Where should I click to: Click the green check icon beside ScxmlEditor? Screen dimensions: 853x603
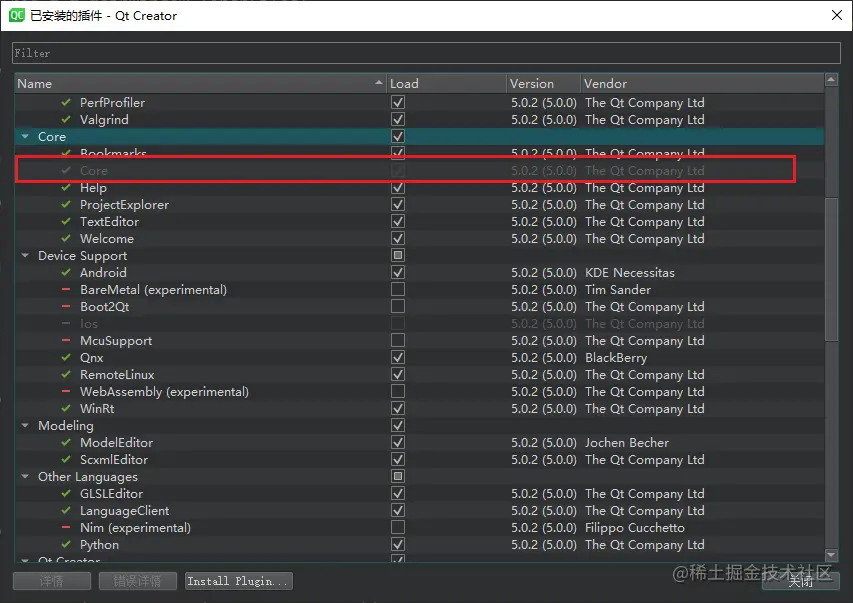point(66,459)
